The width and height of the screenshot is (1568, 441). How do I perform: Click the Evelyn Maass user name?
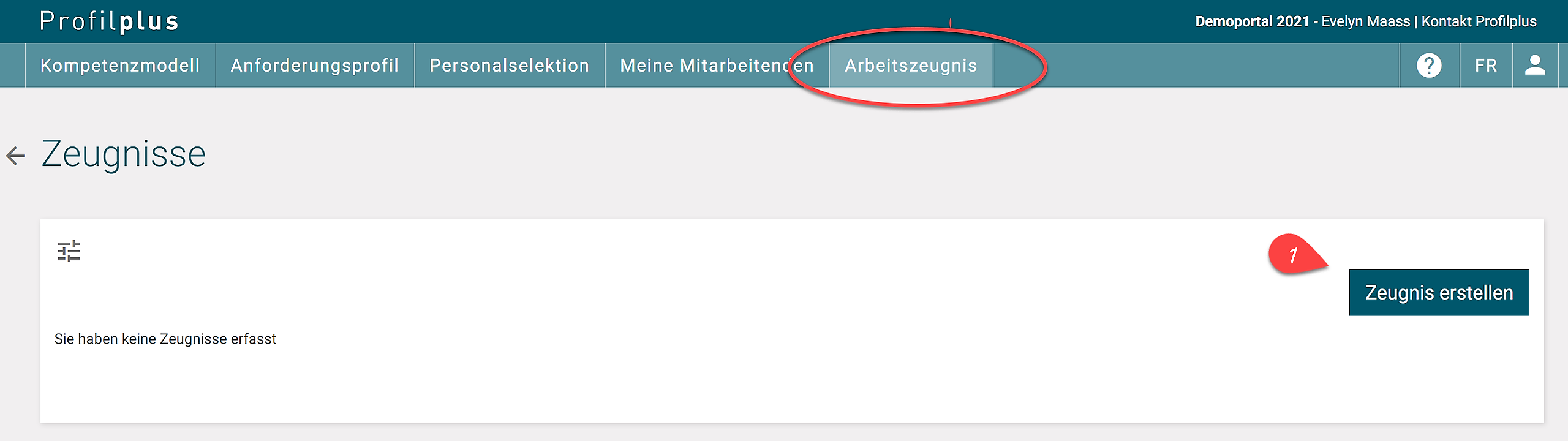point(1365,21)
